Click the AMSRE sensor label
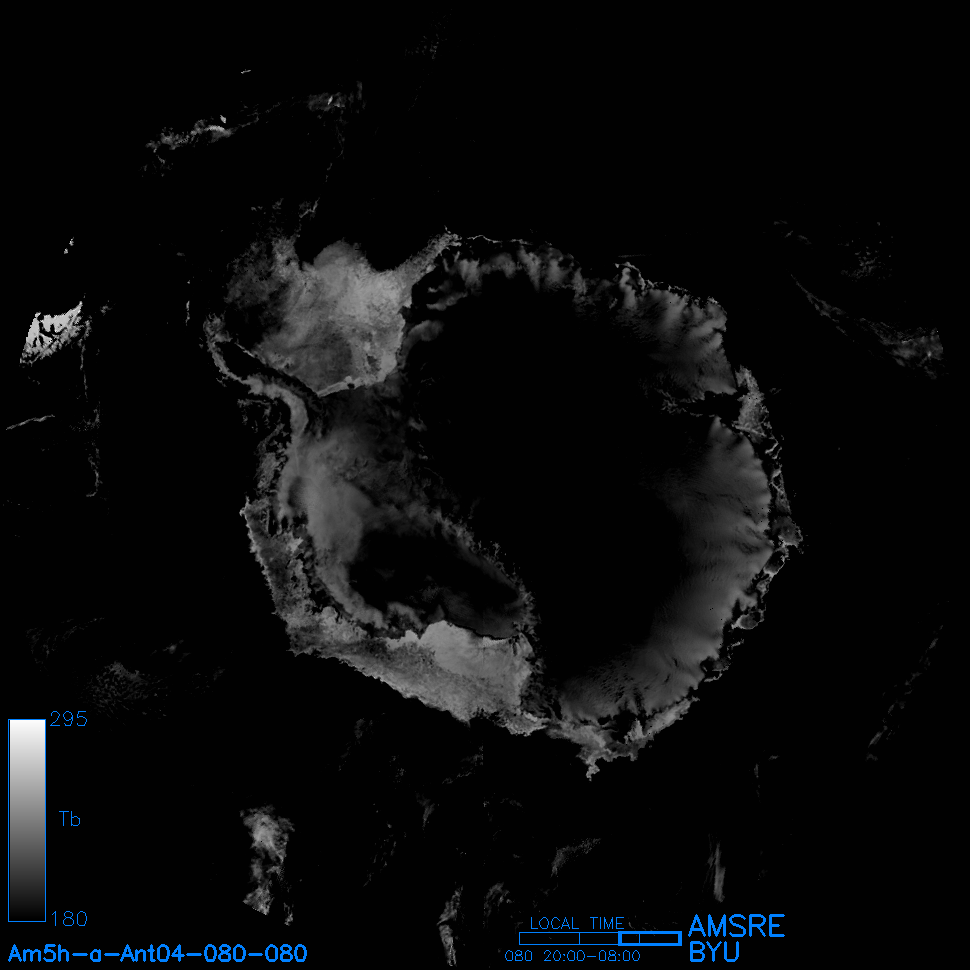Viewport: 970px width, 970px height. click(736, 926)
